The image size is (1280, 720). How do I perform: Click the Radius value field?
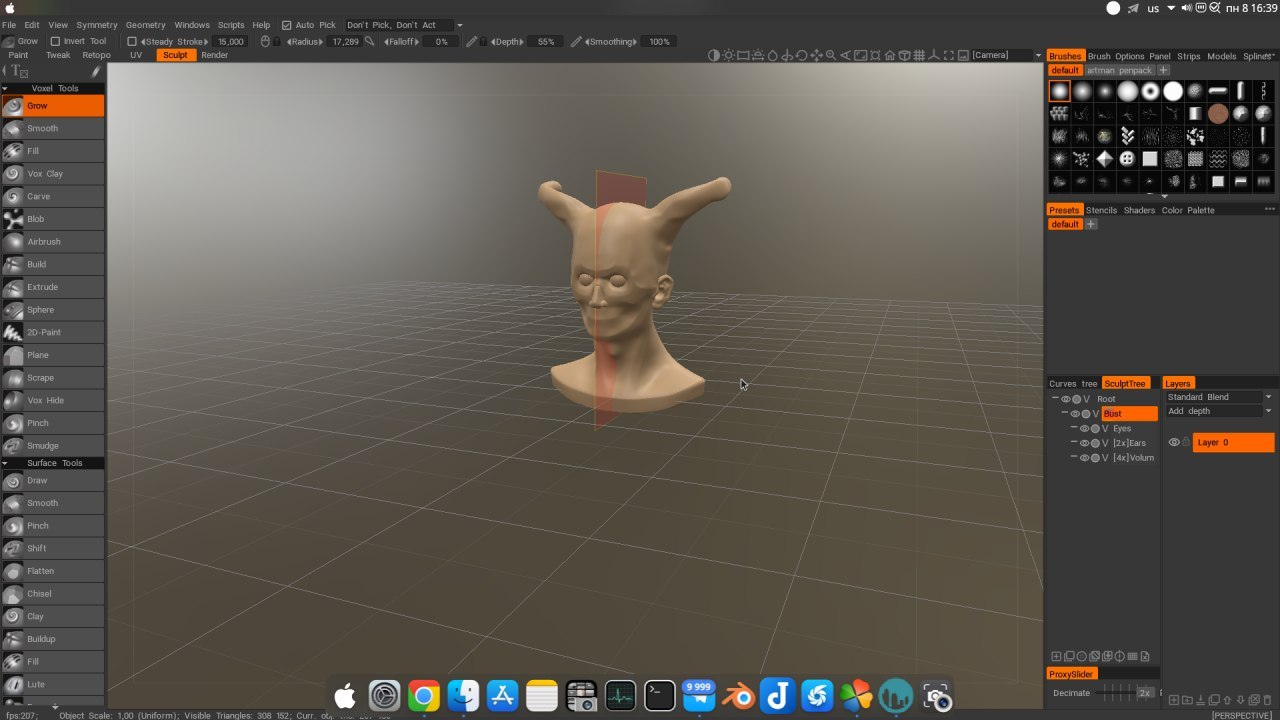point(345,42)
